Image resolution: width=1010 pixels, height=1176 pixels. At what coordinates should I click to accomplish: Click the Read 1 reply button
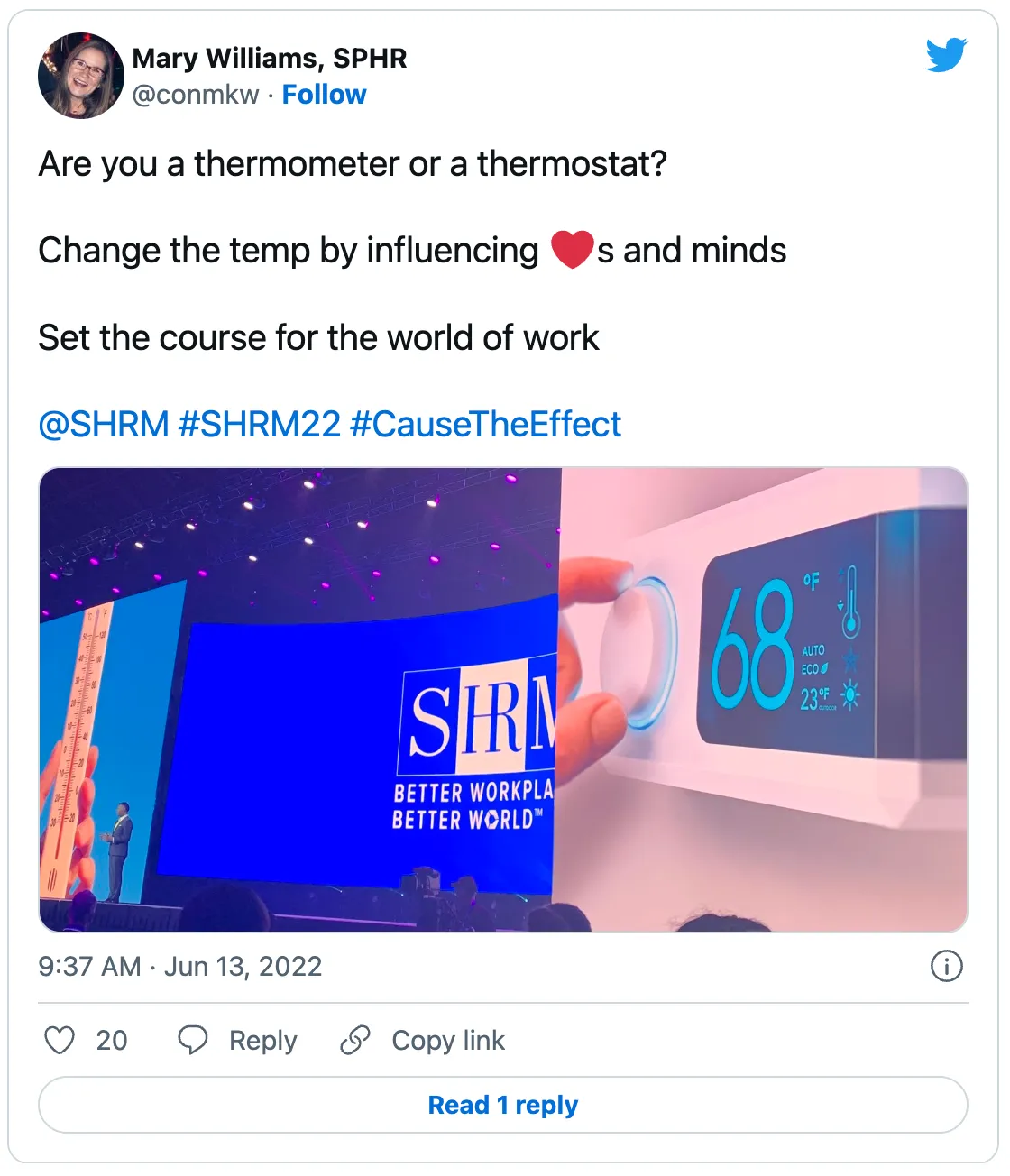pos(504,1104)
